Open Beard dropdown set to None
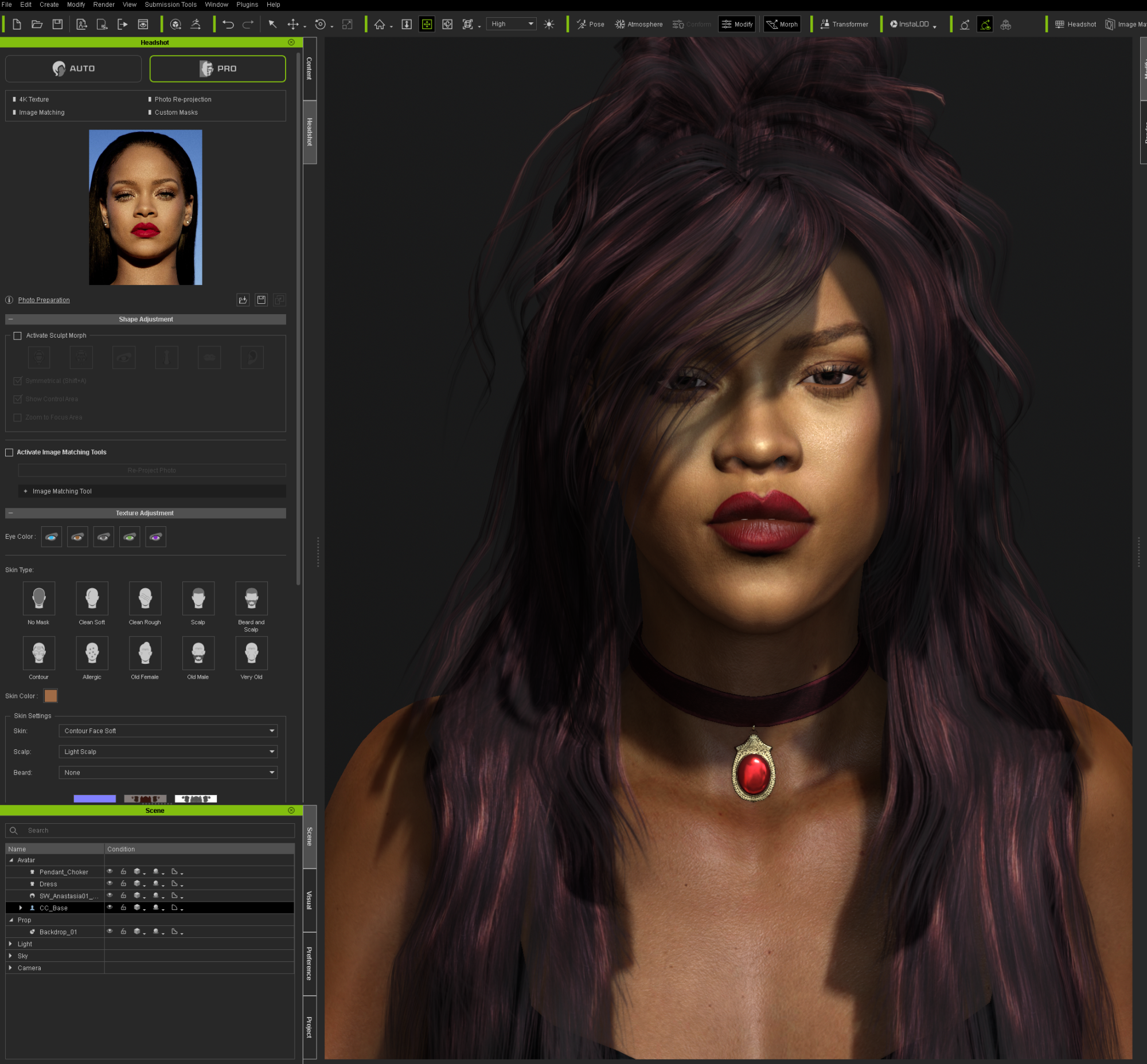1147x1064 pixels. point(168,773)
